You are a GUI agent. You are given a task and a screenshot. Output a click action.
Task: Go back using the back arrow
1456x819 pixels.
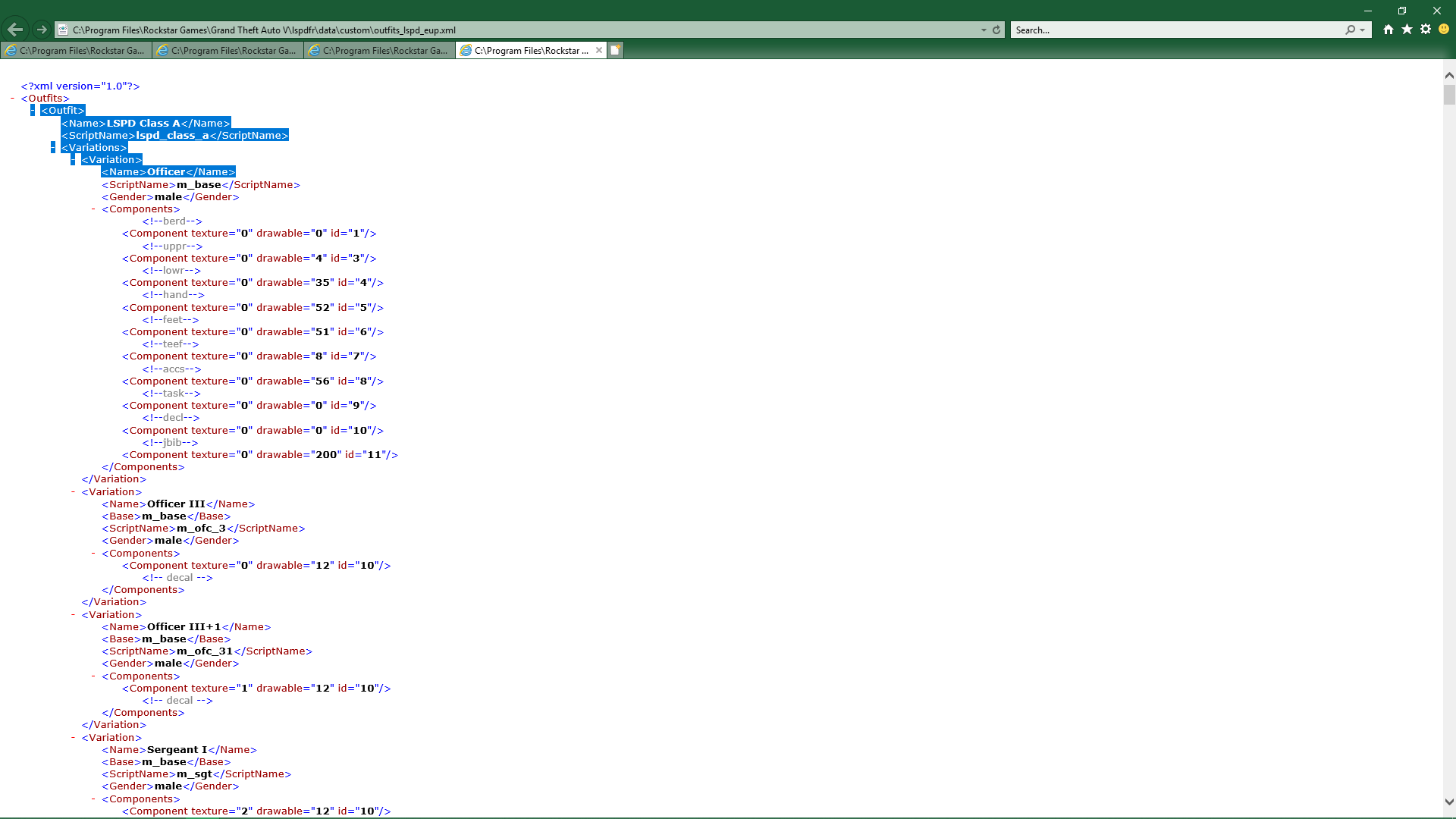[x=15, y=30]
